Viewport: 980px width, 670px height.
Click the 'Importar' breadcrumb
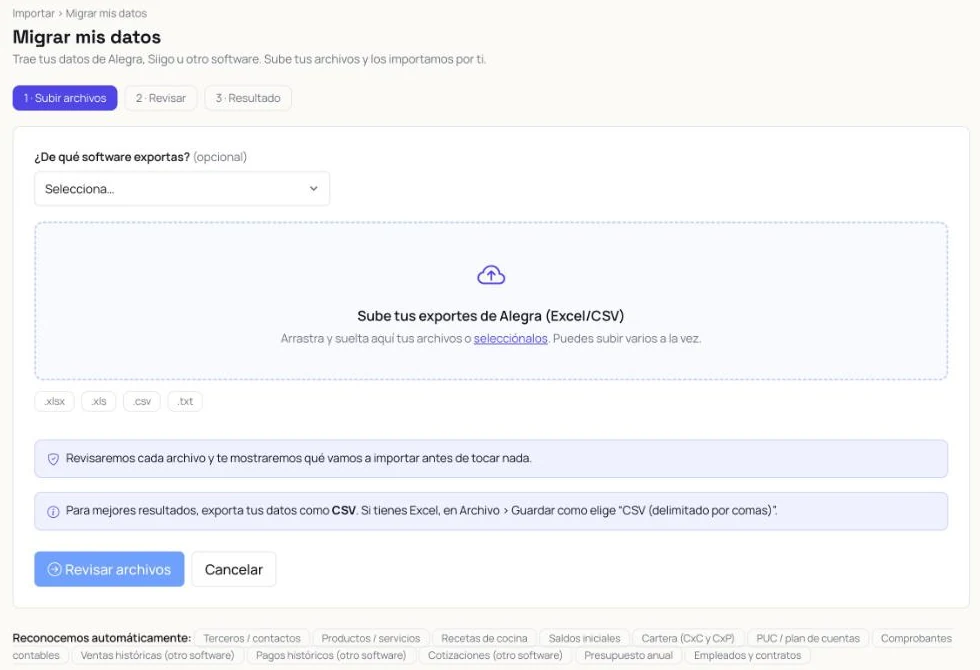coord(33,13)
